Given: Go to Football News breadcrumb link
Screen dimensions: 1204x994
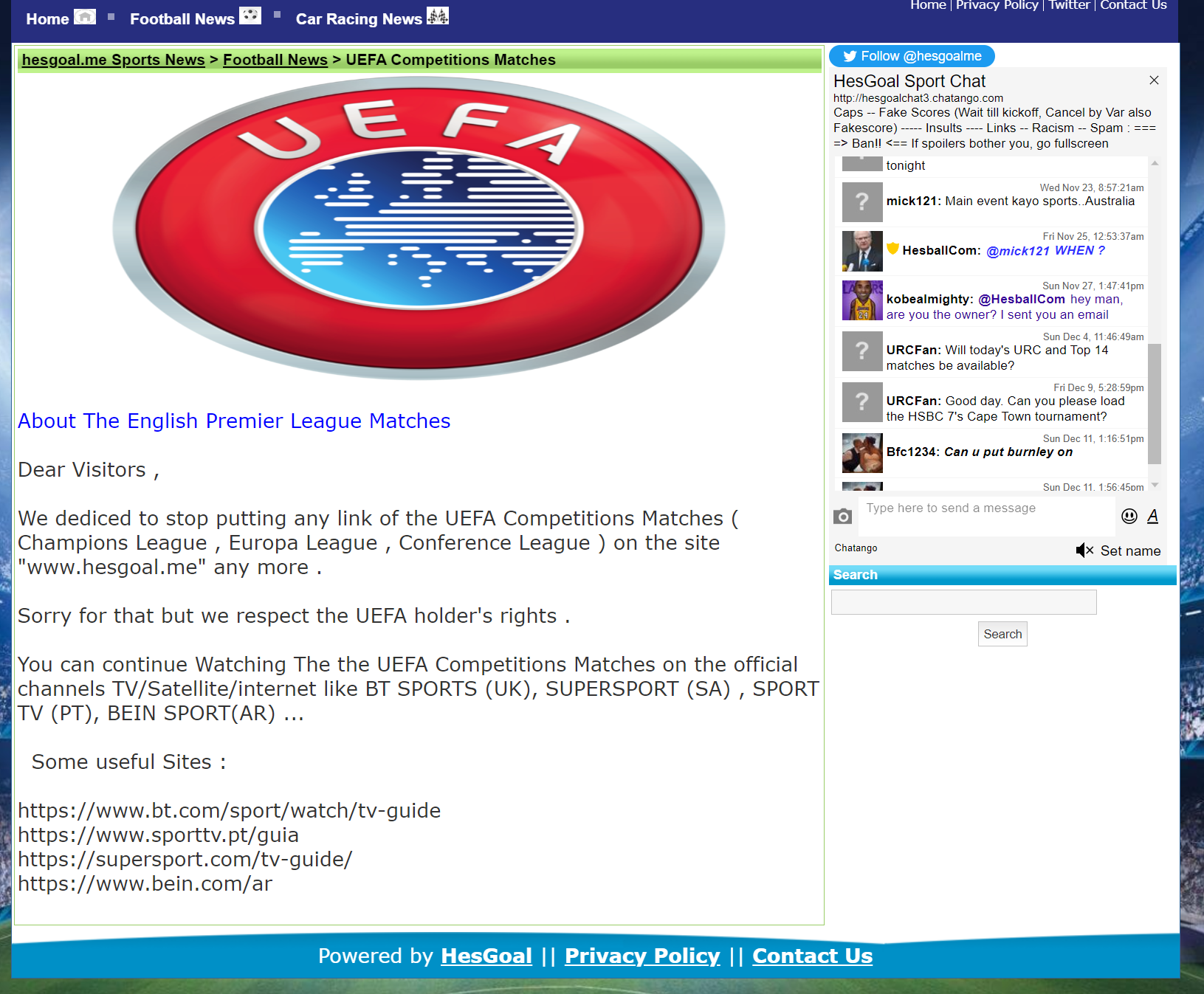Looking at the screenshot, I should pos(275,60).
